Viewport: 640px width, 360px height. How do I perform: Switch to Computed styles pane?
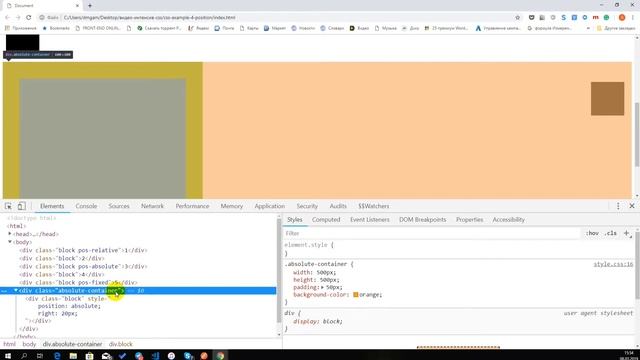click(x=326, y=220)
